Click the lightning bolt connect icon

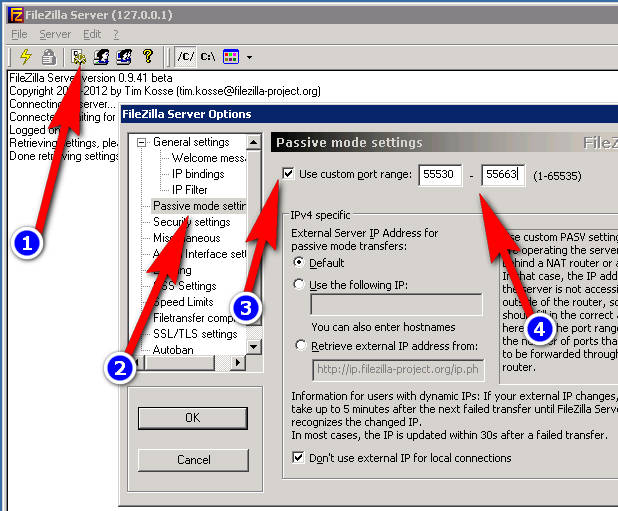[x=26, y=57]
